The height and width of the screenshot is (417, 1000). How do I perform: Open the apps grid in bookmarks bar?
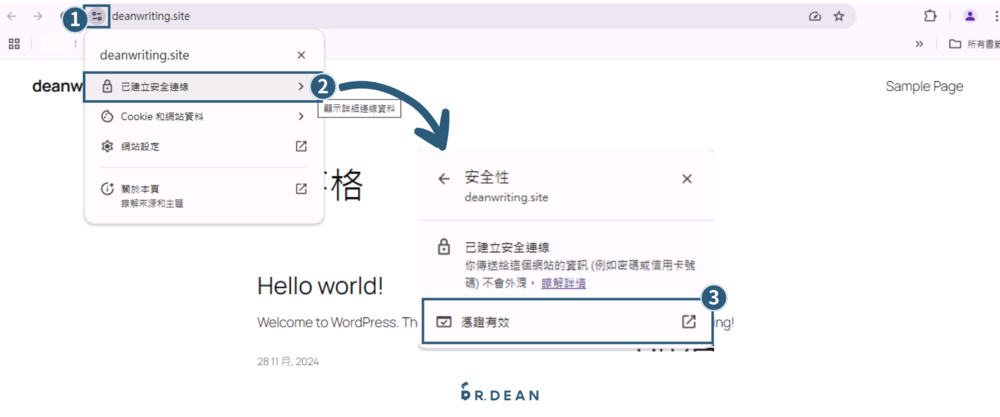(14, 44)
